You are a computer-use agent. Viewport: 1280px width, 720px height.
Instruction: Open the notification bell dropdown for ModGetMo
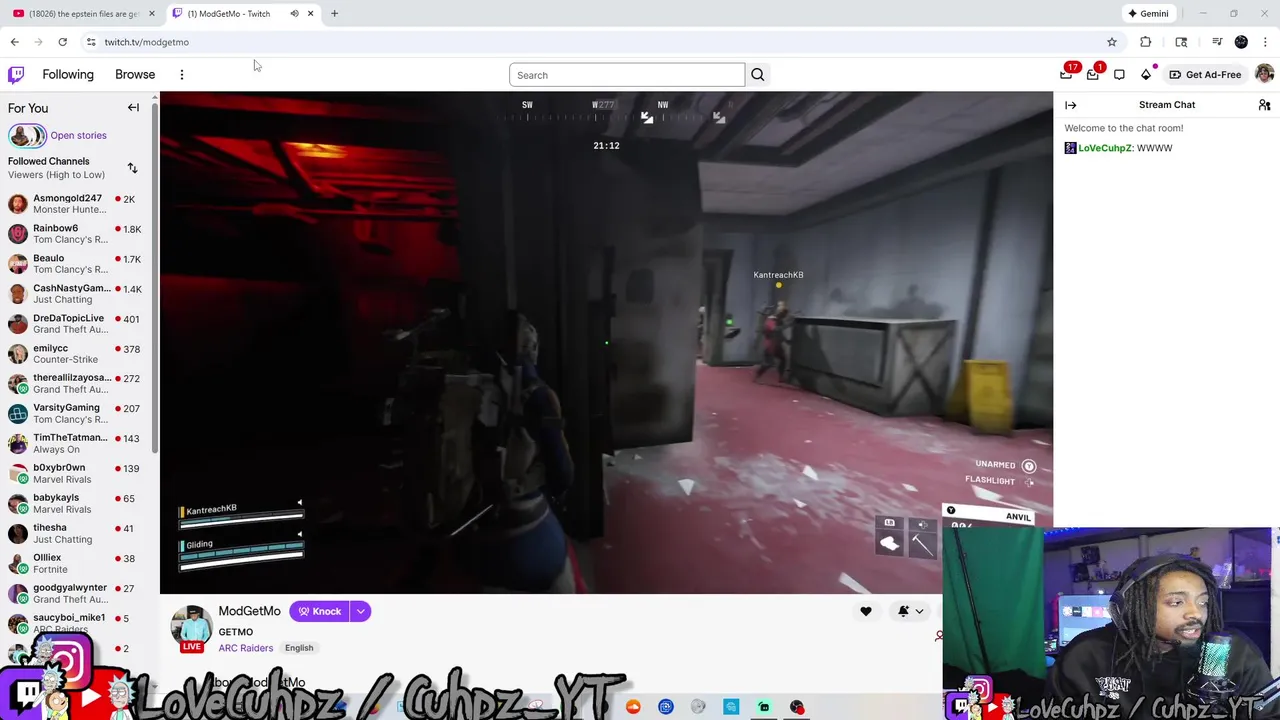pos(911,611)
